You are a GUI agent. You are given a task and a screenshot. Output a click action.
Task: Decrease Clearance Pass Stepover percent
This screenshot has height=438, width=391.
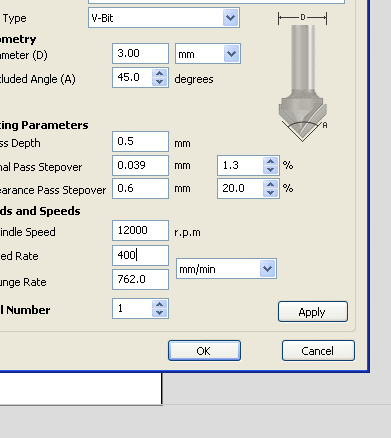pyautogui.click(x=270, y=192)
